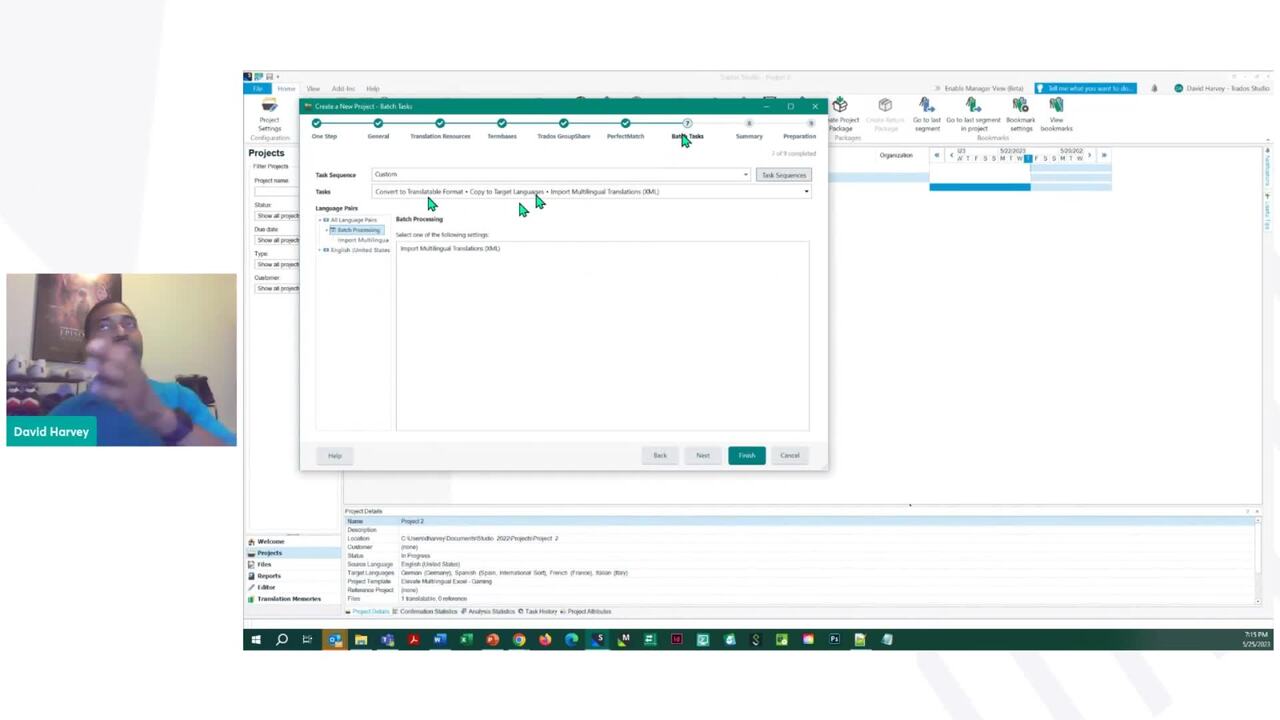
Task: Click Go to last segment in project
Action: pyautogui.click(x=973, y=115)
